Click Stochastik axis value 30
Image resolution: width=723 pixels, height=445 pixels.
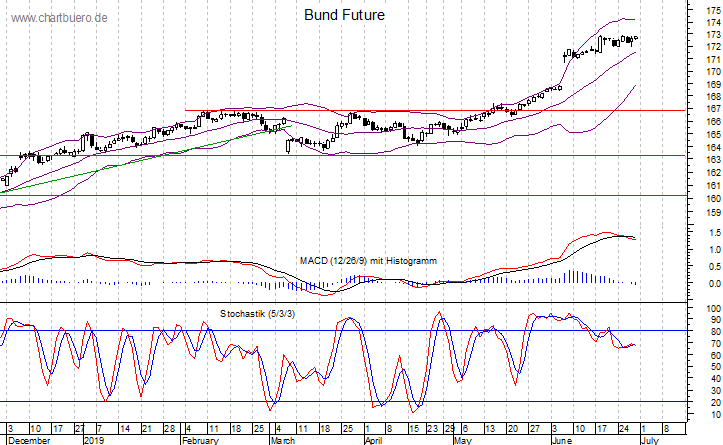[716, 391]
